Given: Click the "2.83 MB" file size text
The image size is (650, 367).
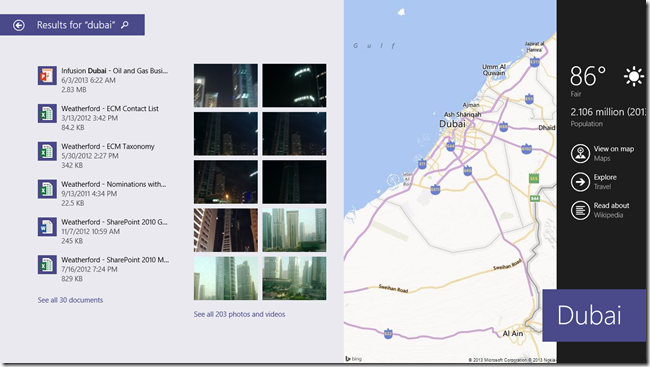Looking at the screenshot, I should point(74,90).
